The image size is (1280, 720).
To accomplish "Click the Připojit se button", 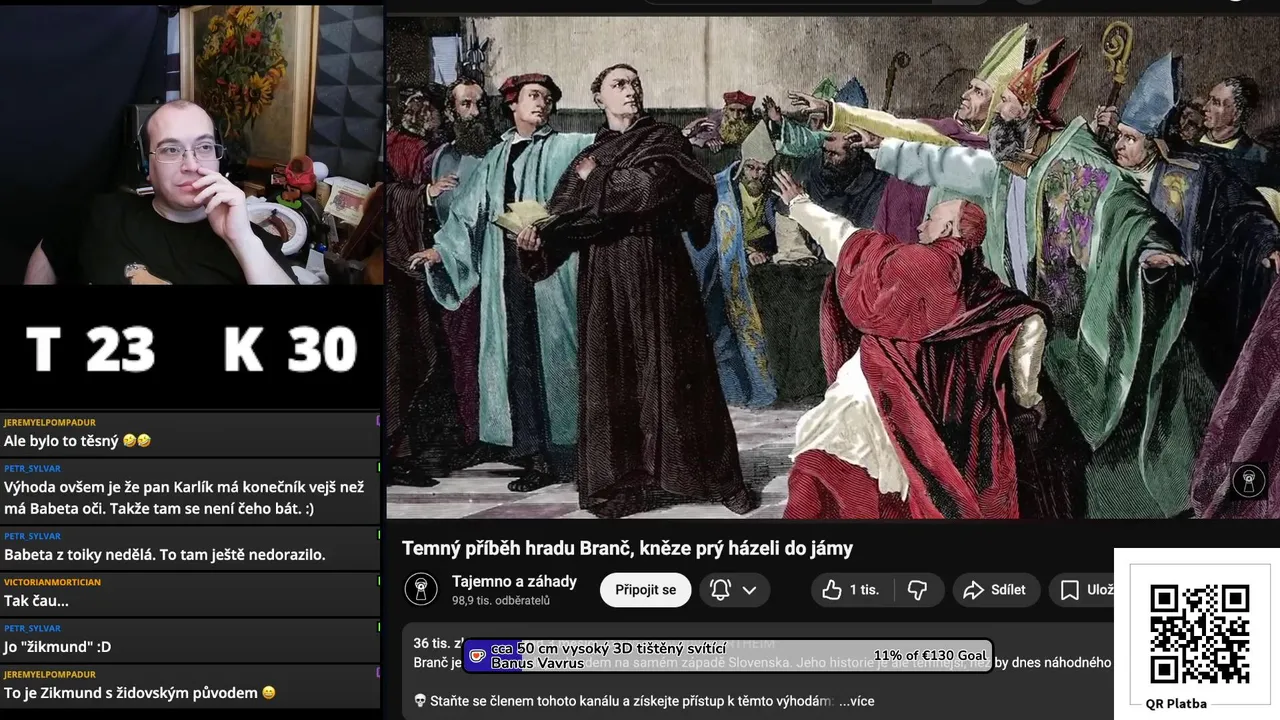I will [x=646, y=590].
